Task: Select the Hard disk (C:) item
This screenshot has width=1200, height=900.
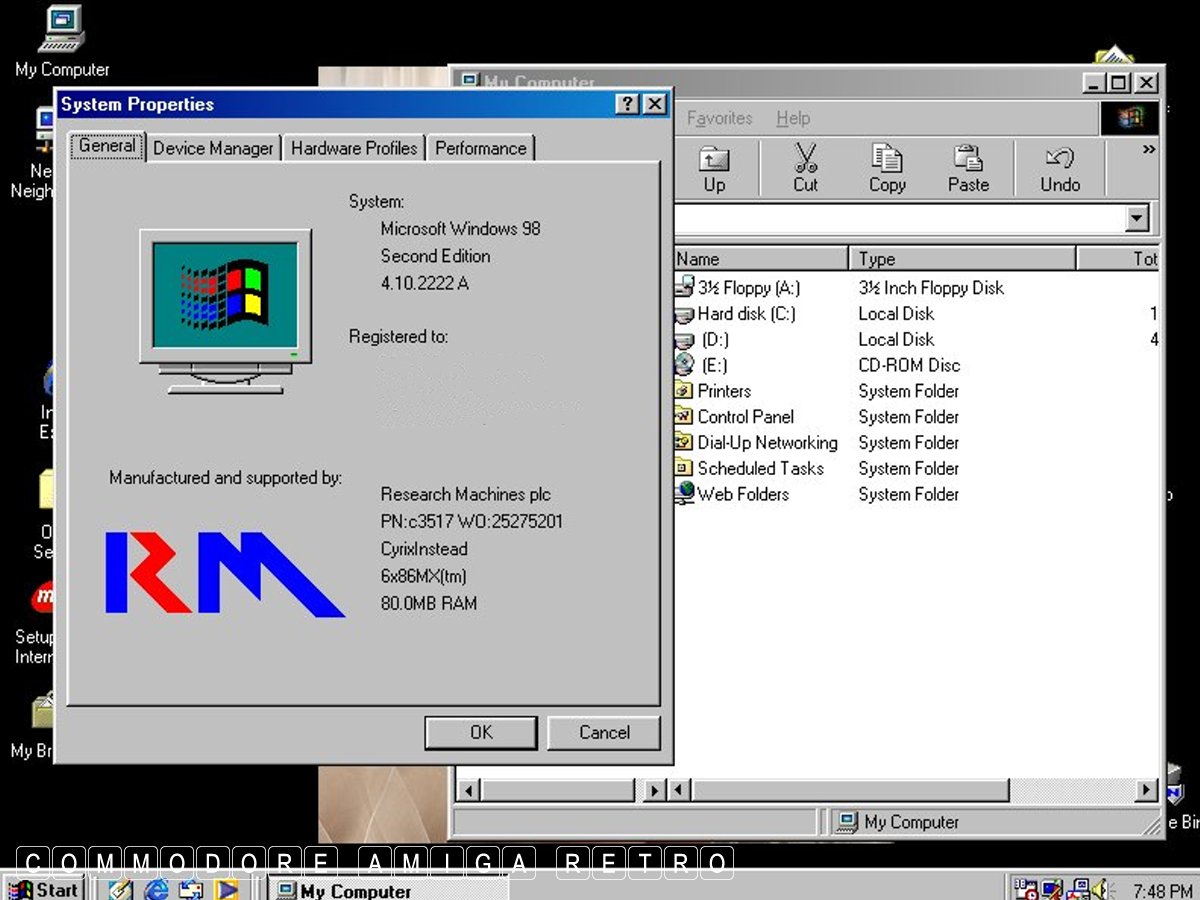Action: (745, 314)
